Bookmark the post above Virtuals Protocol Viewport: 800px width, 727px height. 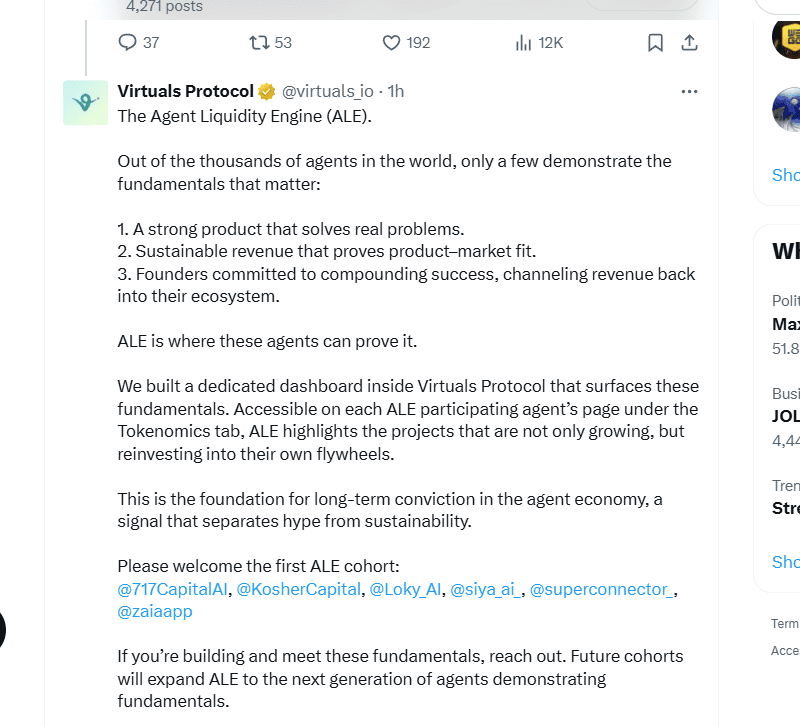pyautogui.click(x=655, y=42)
